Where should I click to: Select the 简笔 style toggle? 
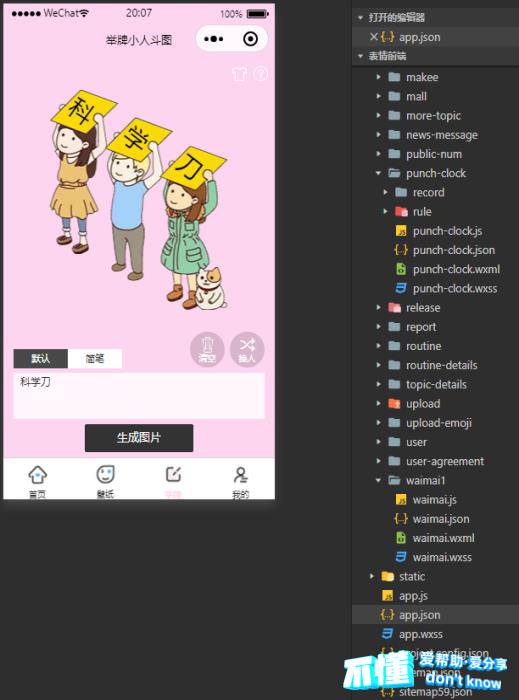pyautogui.click(x=95, y=358)
